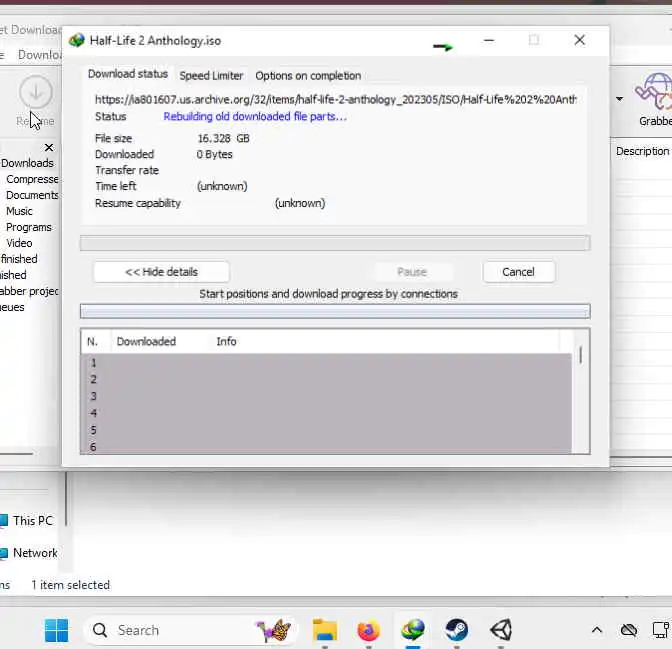This screenshot has height=649, width=672.
Task: Select the Queues tree item
Action: 12,307
